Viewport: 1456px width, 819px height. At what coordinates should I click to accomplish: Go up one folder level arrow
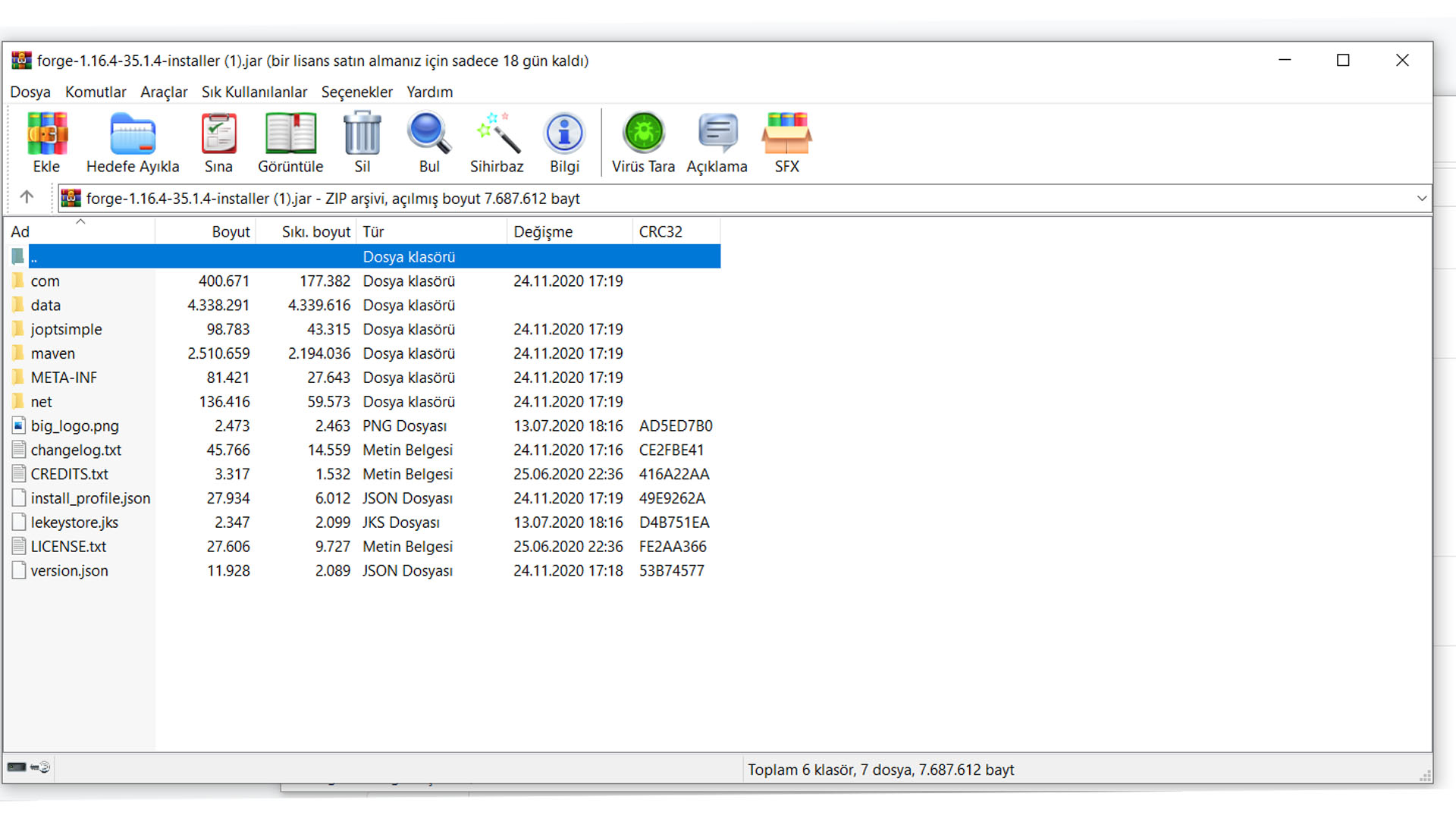tap(27, 197)
